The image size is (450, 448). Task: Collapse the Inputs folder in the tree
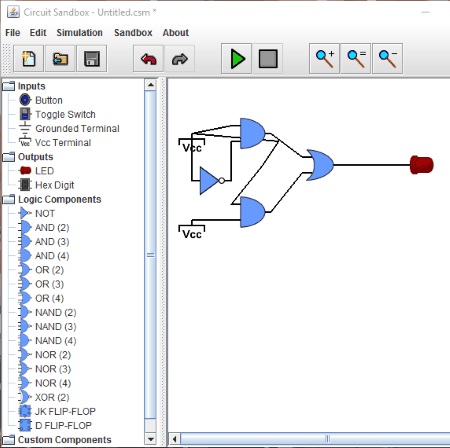[9, 86]
